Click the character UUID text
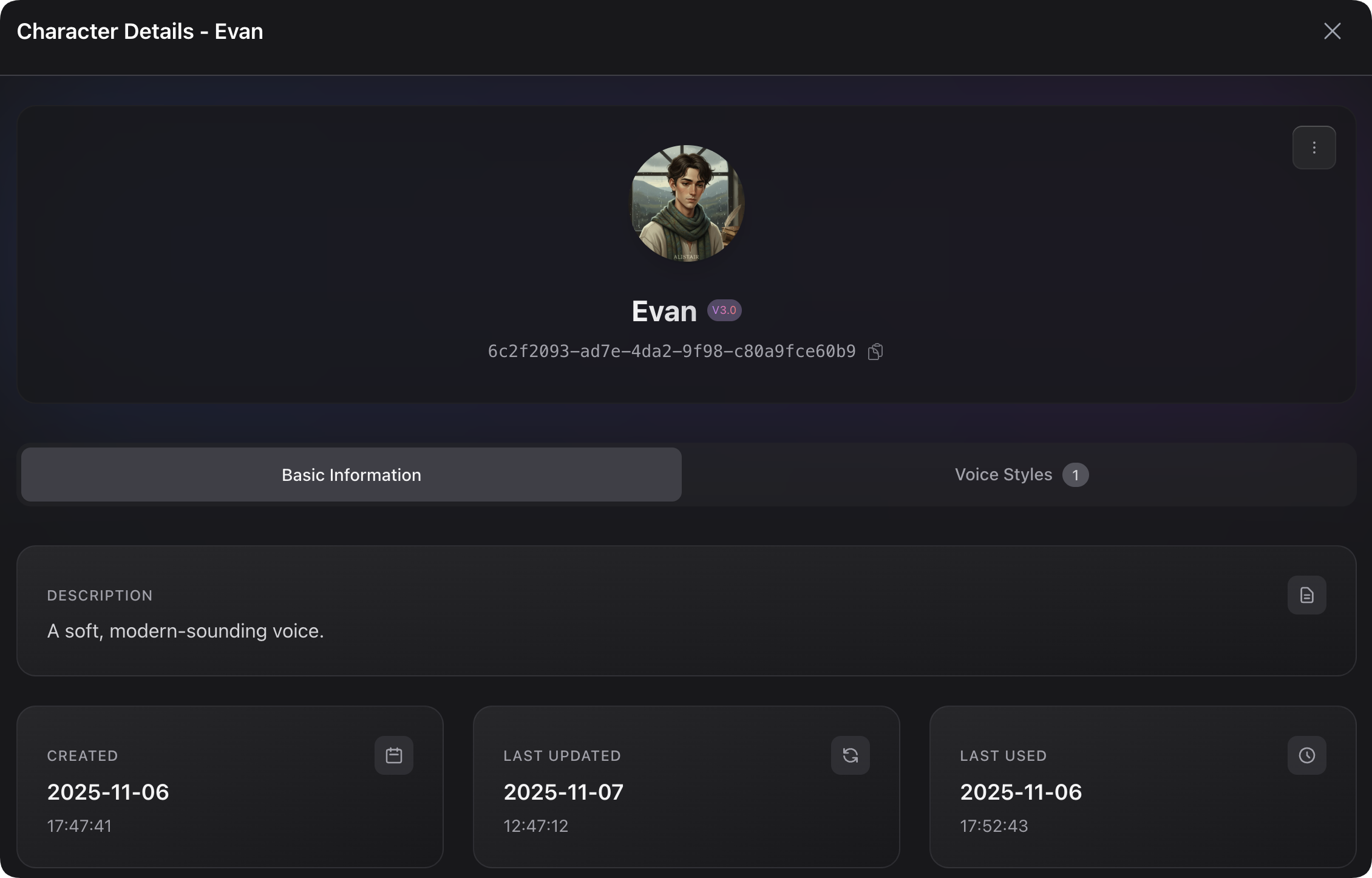The width and height of the screenshot is (1372, 878). (x=671, y=352)
